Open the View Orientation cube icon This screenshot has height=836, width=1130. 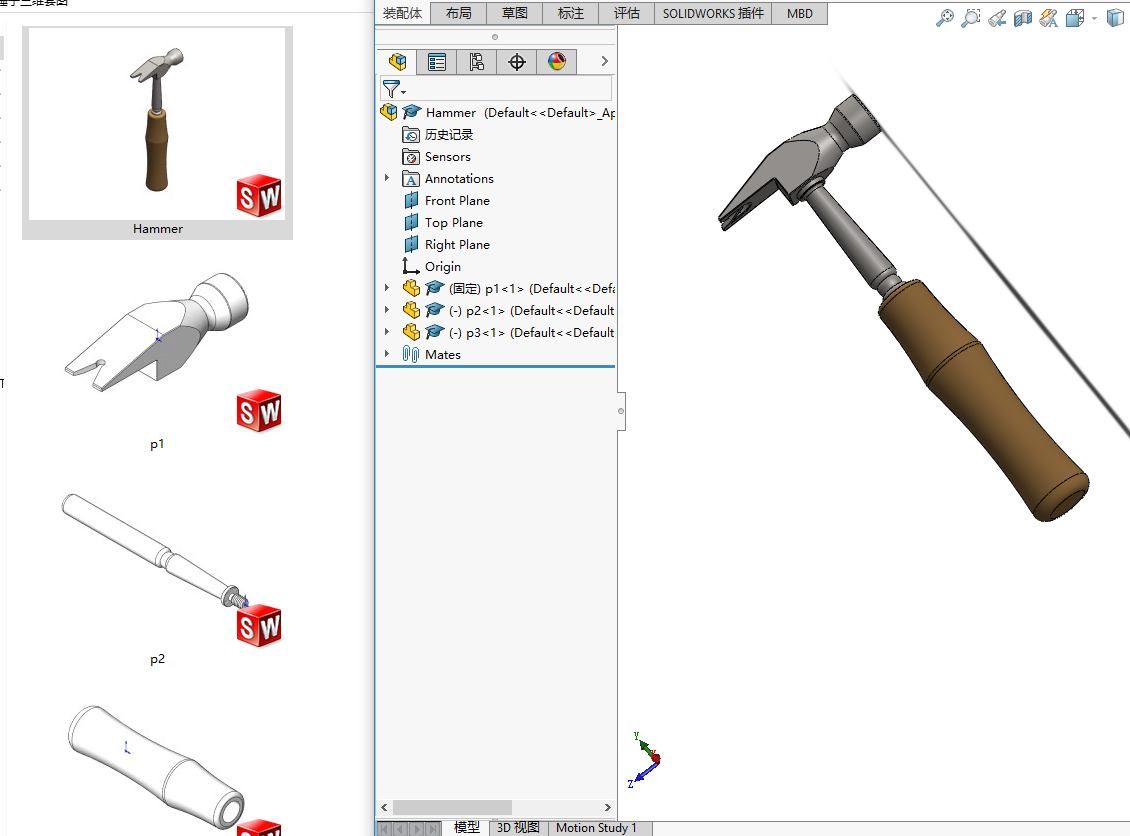coord(1075,18)
